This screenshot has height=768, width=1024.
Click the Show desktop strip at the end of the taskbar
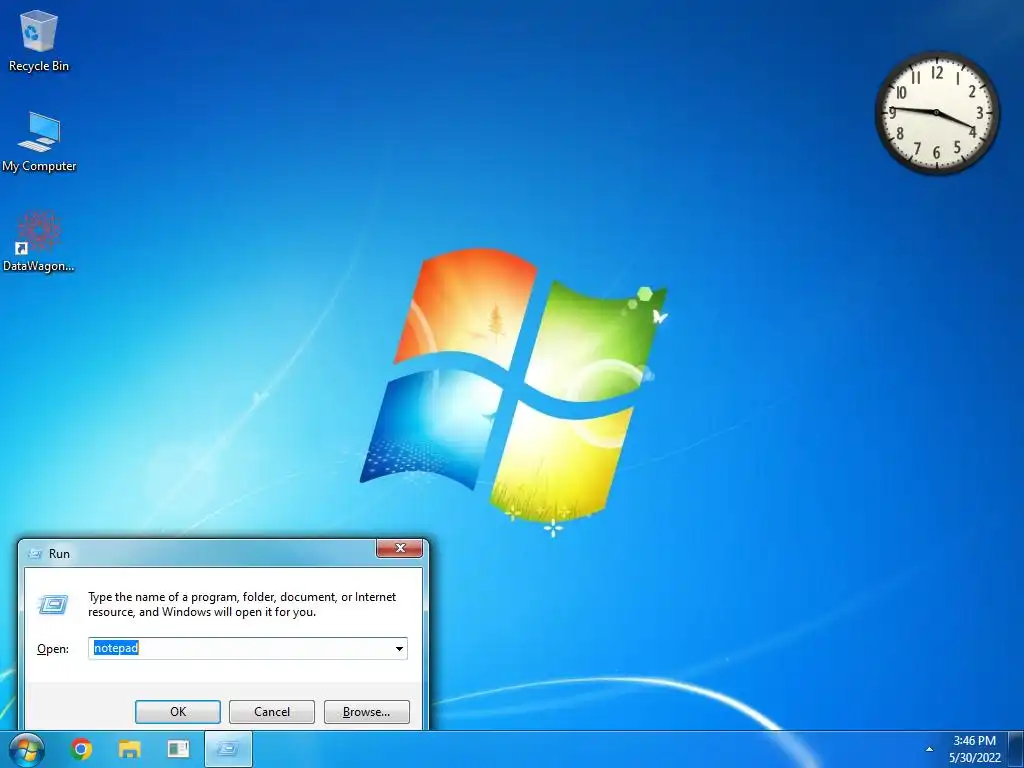[x=1015, y=749]
